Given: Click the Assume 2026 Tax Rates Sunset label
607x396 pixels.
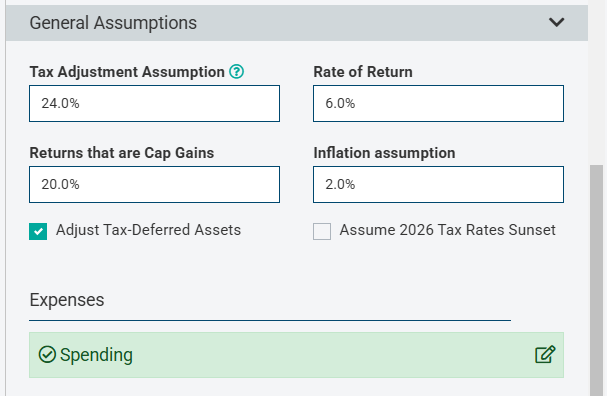Looking at the screenshot, I should point(448,230).
